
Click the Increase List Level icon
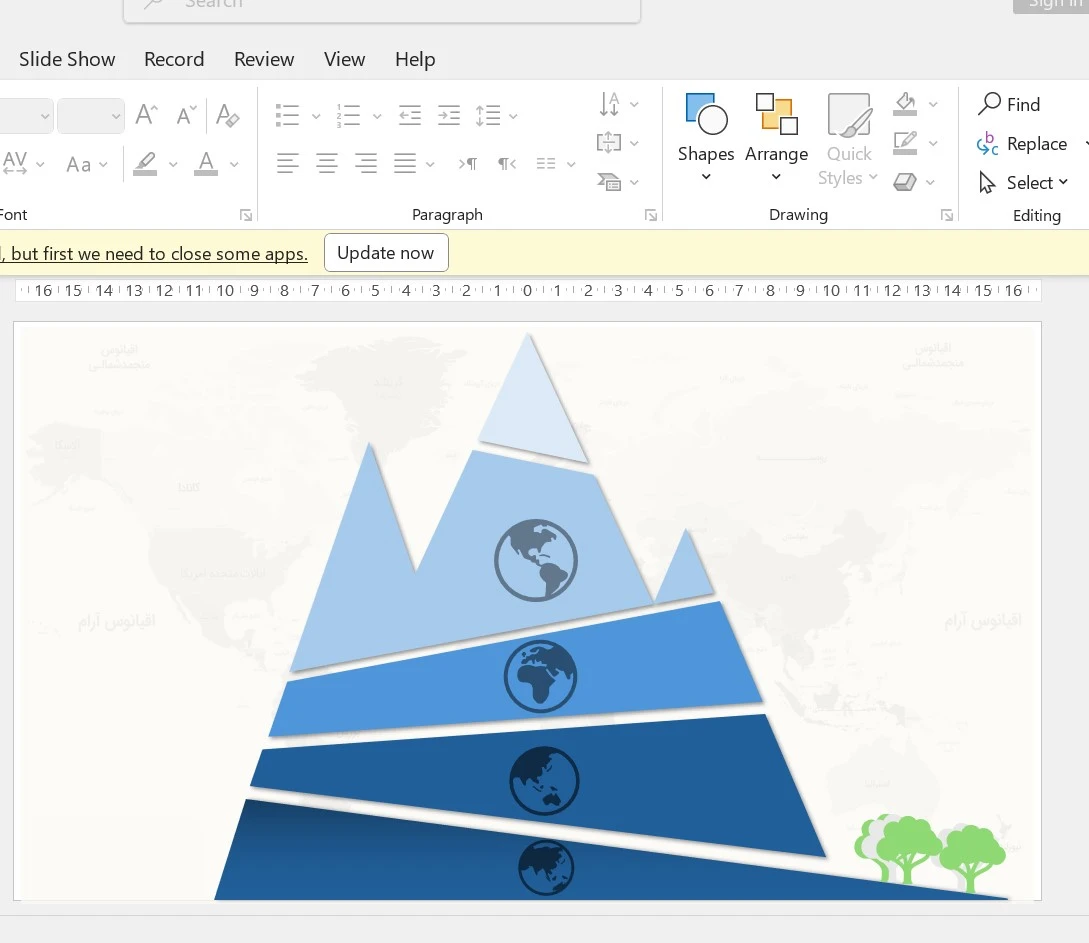[x=449, y=116]
